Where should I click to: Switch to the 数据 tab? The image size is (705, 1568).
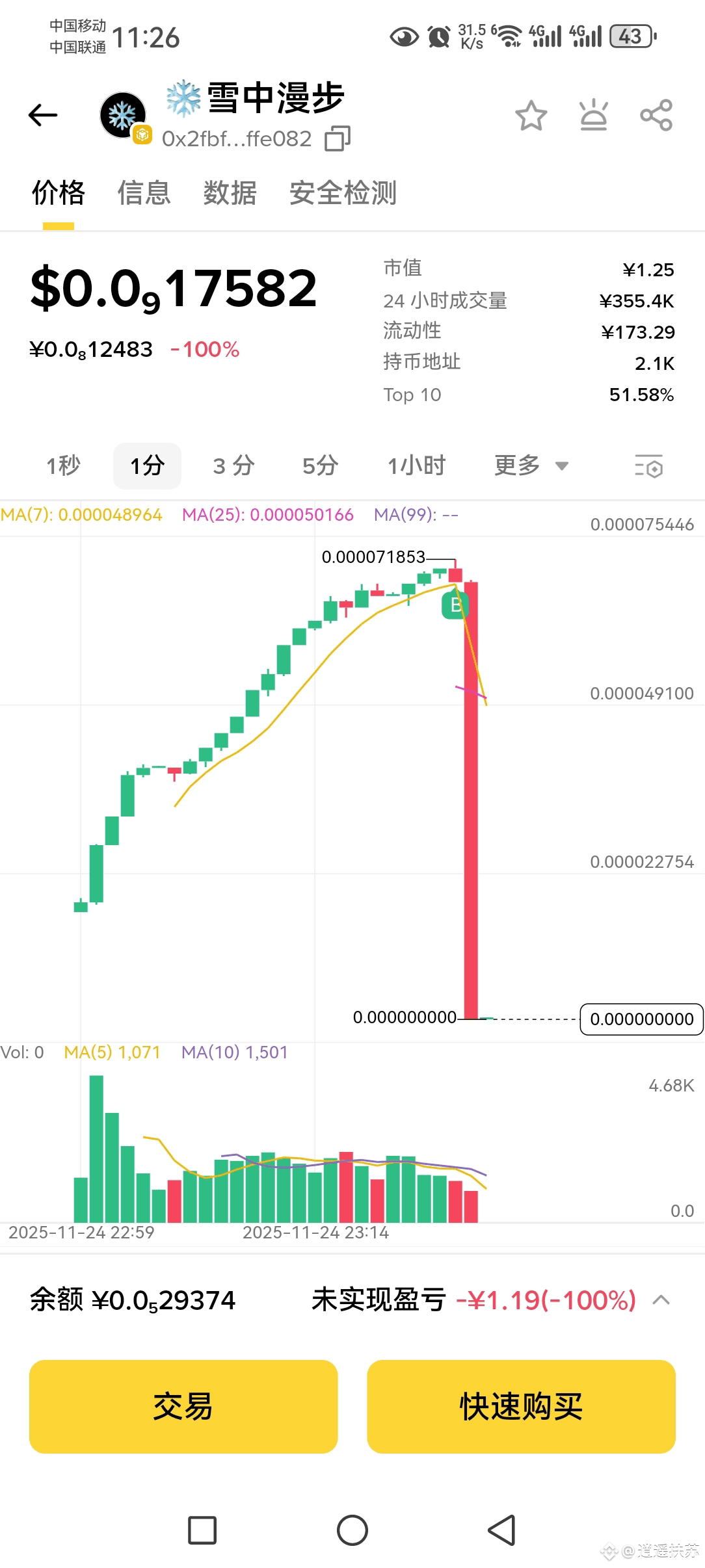pyautogui.click(x=230, y=193)
